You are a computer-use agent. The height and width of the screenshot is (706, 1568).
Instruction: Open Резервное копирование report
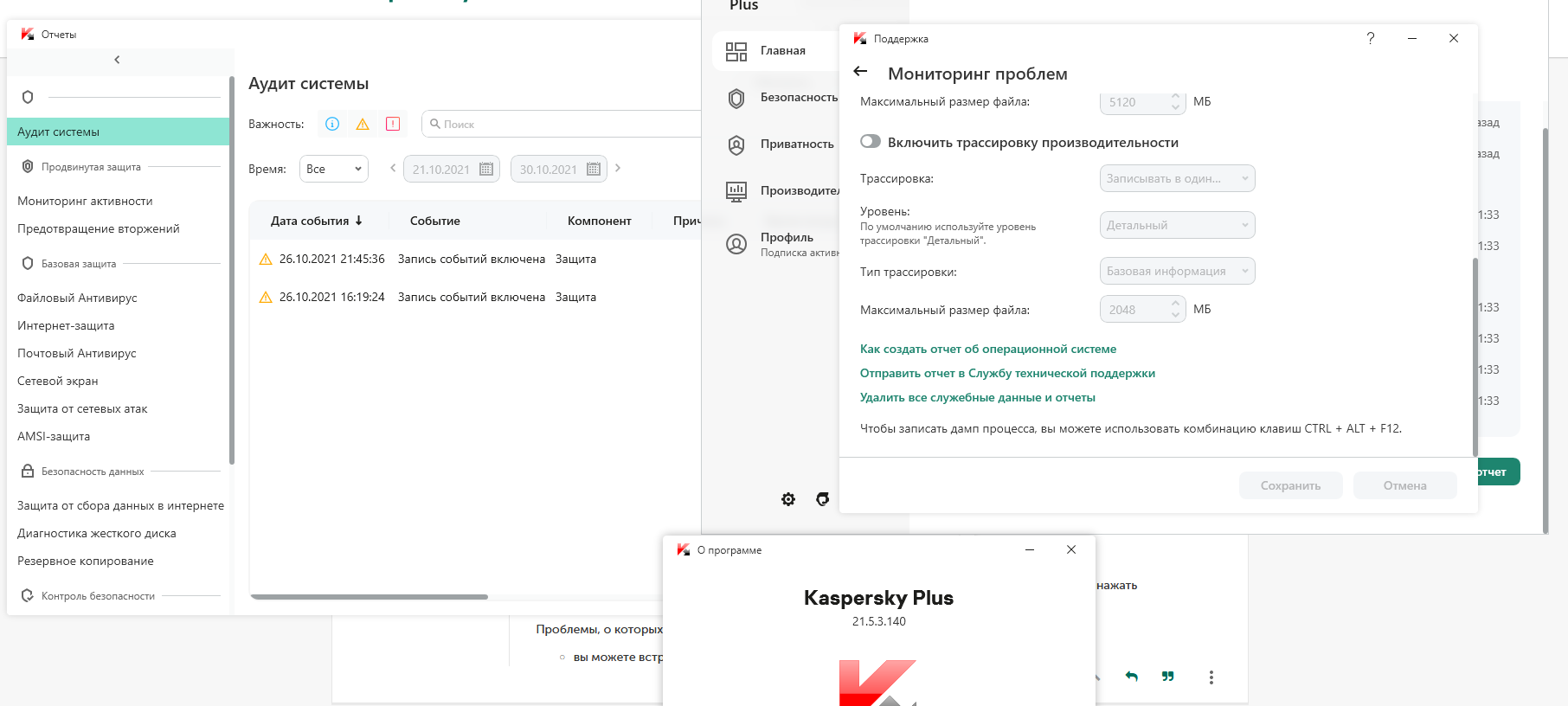[x=86, y=561]
